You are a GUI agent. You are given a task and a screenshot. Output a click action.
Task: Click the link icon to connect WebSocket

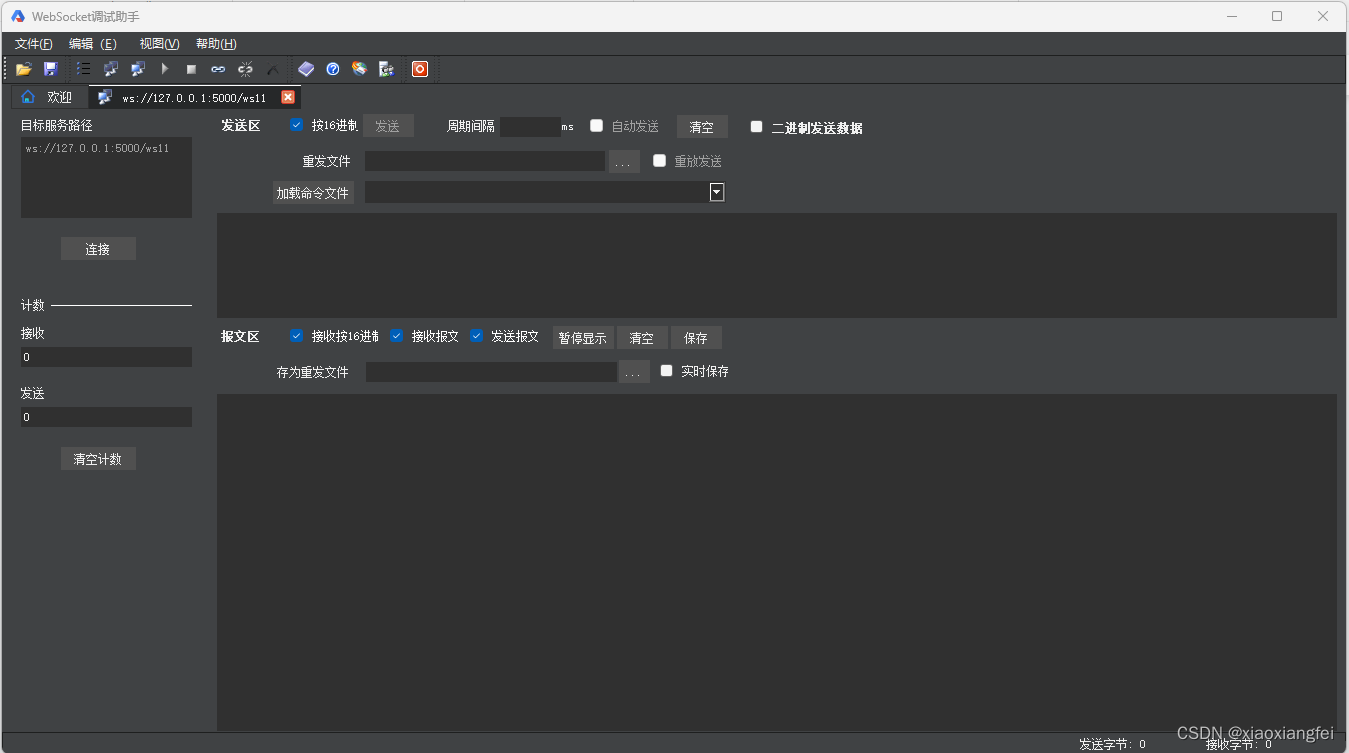tap(217, 68)
